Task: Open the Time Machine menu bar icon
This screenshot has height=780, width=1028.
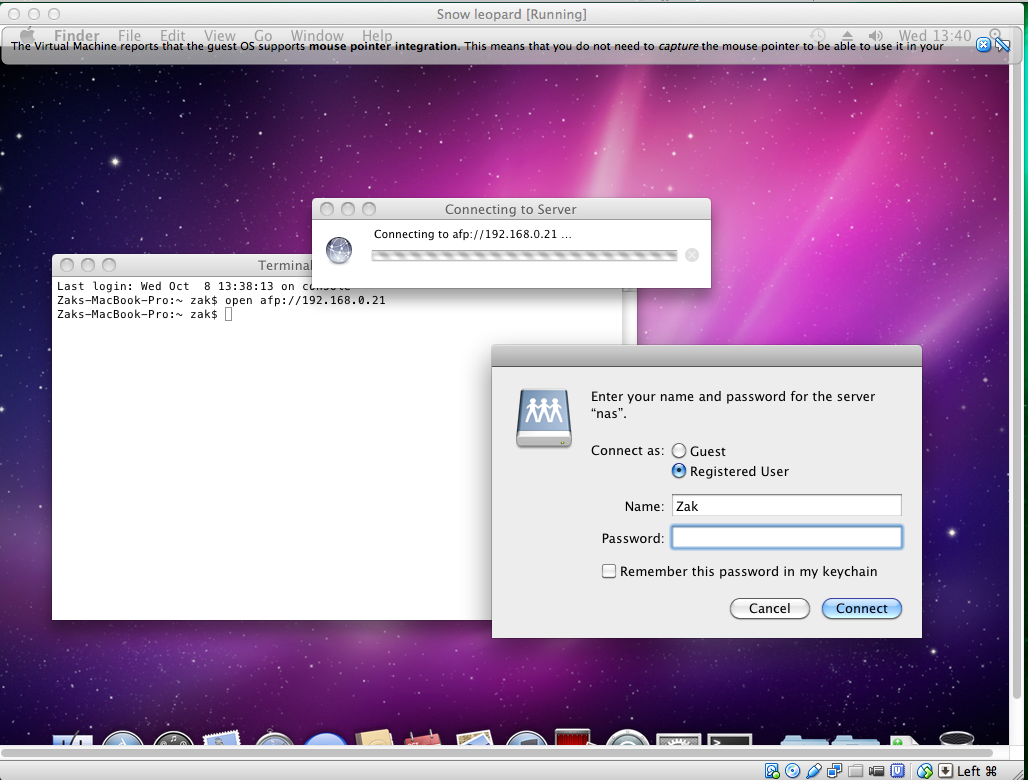Action: (818, 35)
